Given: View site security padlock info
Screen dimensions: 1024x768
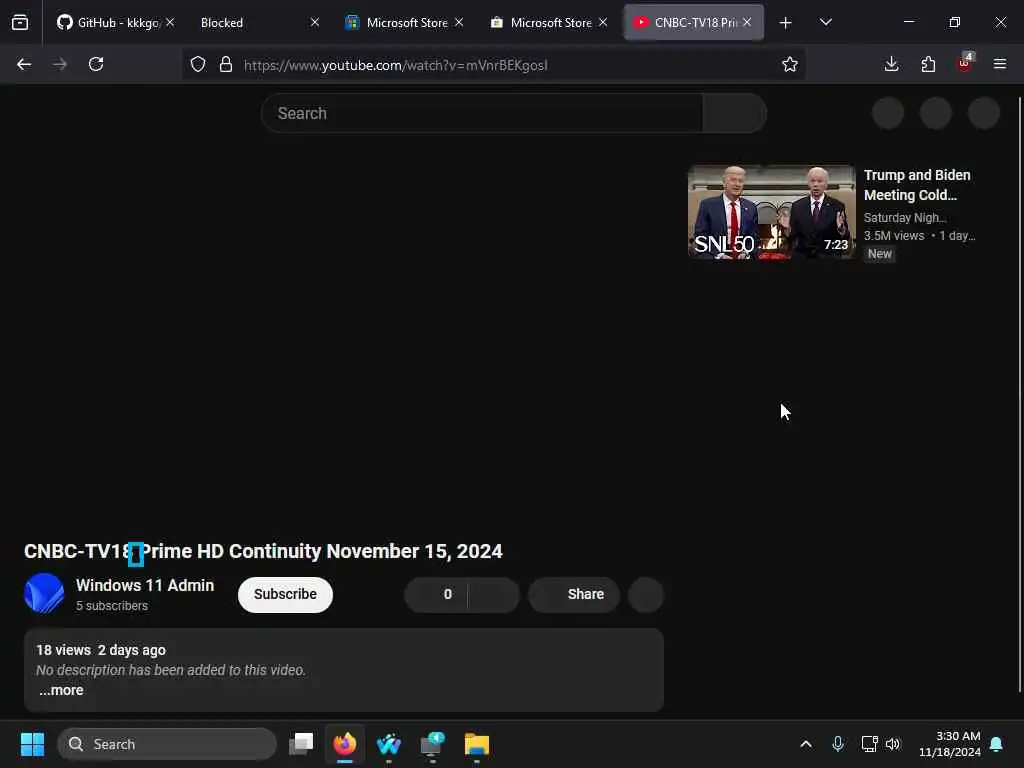Looking at the screenshot, I should [226, 64].
